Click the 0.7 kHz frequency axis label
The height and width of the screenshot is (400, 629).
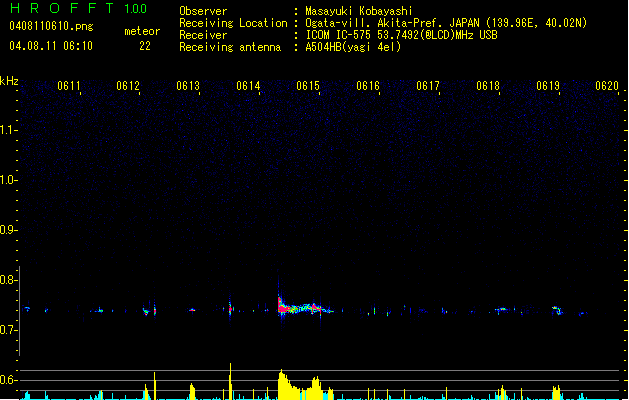point(8,330)
